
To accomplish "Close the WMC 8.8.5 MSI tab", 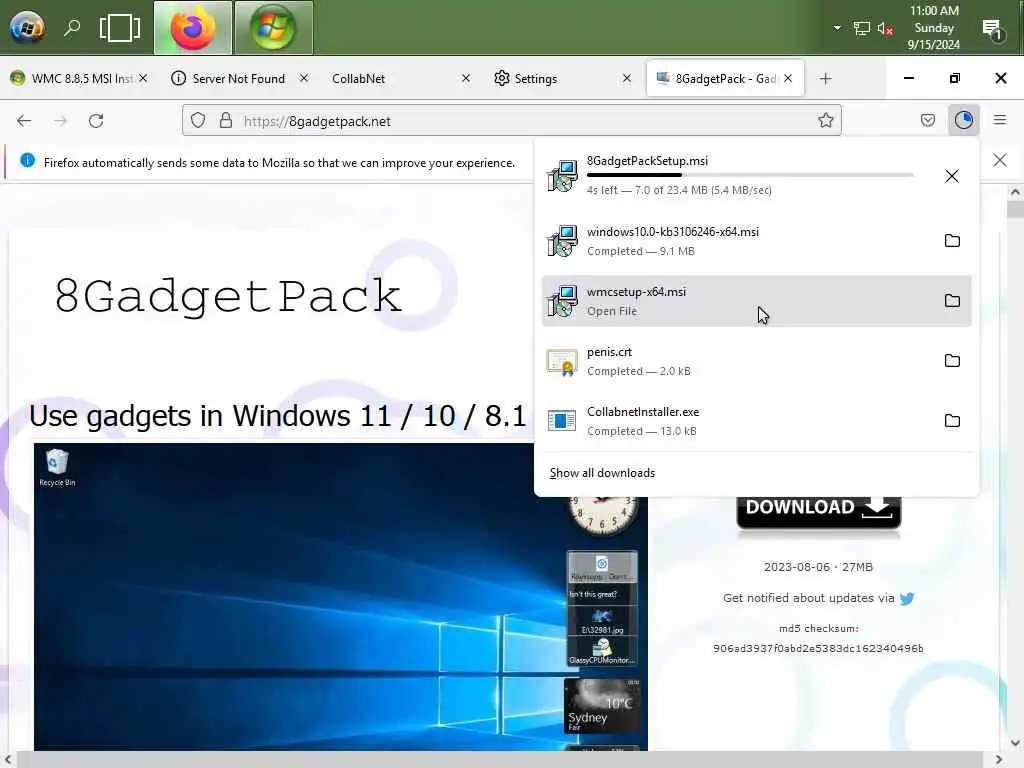I will tap(143, 78).
